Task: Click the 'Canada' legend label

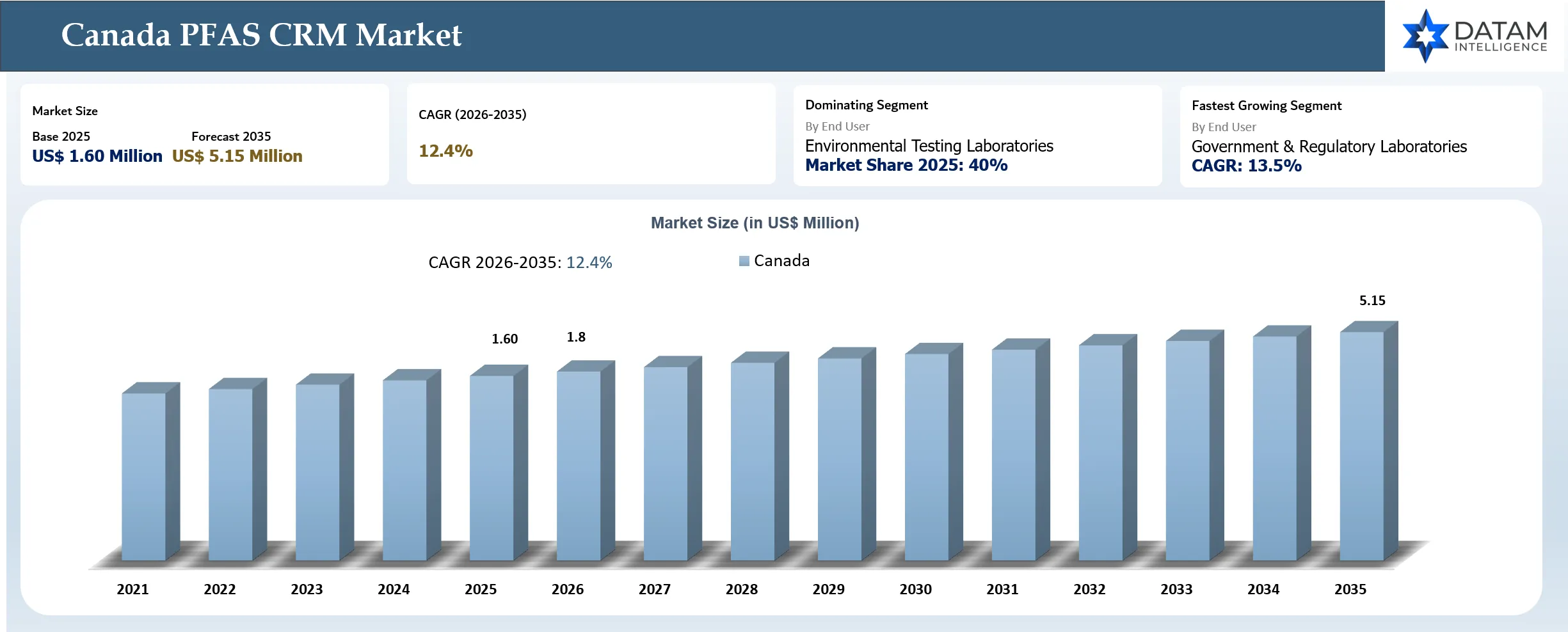Action: point(781,261)
